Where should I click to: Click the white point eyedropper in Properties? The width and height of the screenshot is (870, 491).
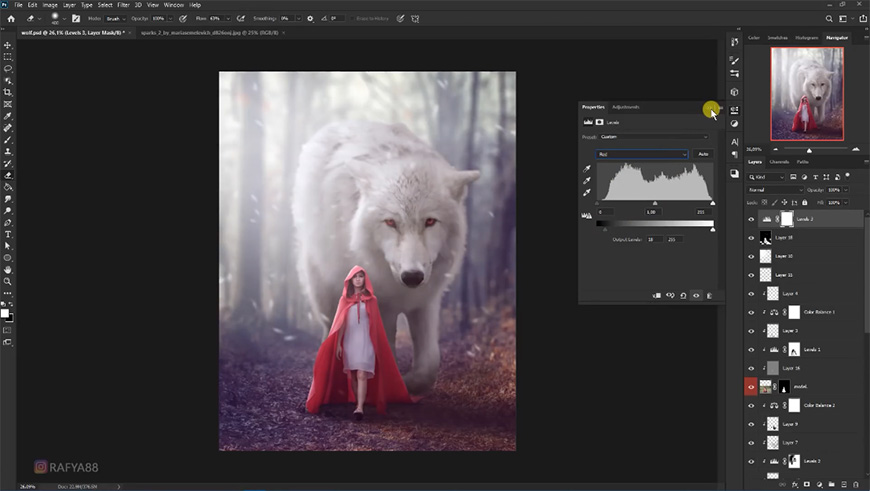(x=586, y=193)
